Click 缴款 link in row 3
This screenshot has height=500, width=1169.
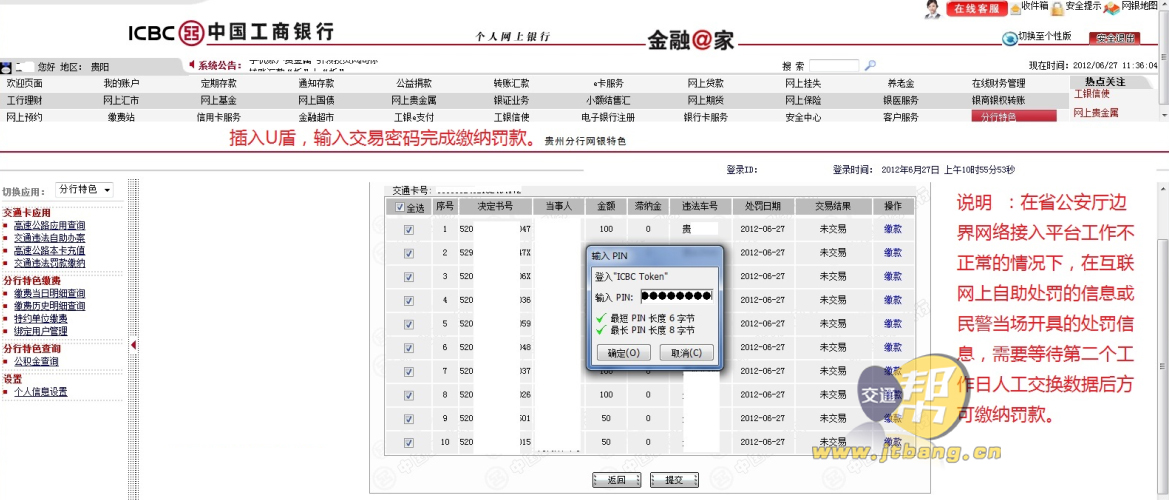point(892,276)
